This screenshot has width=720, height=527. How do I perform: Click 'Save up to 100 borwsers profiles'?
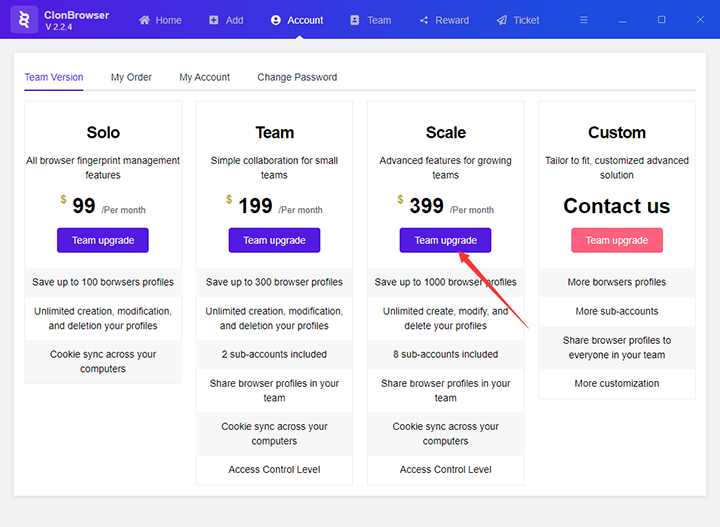(x=103, y=282)
